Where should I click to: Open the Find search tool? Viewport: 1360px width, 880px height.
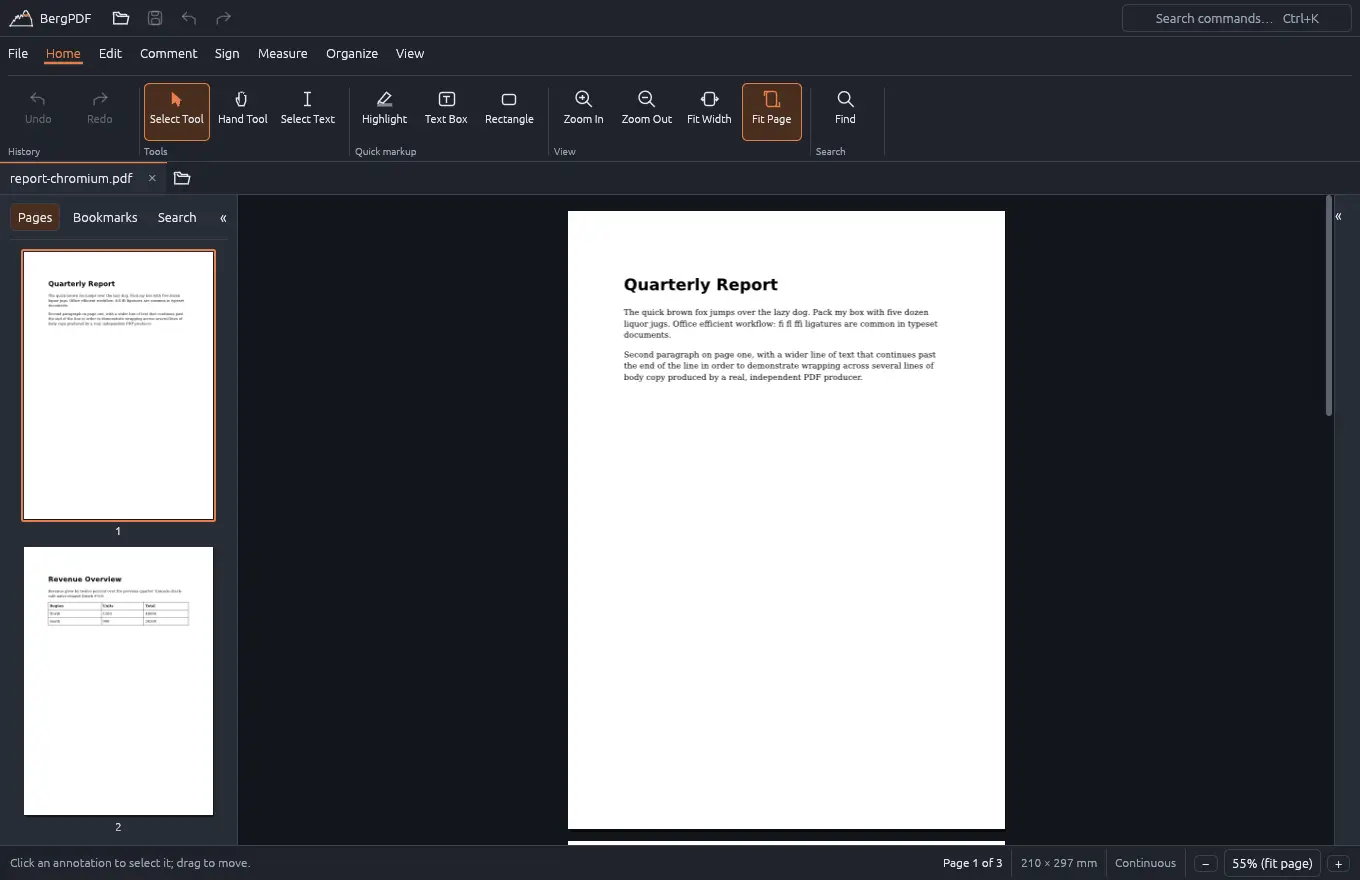tap(845, 111)
